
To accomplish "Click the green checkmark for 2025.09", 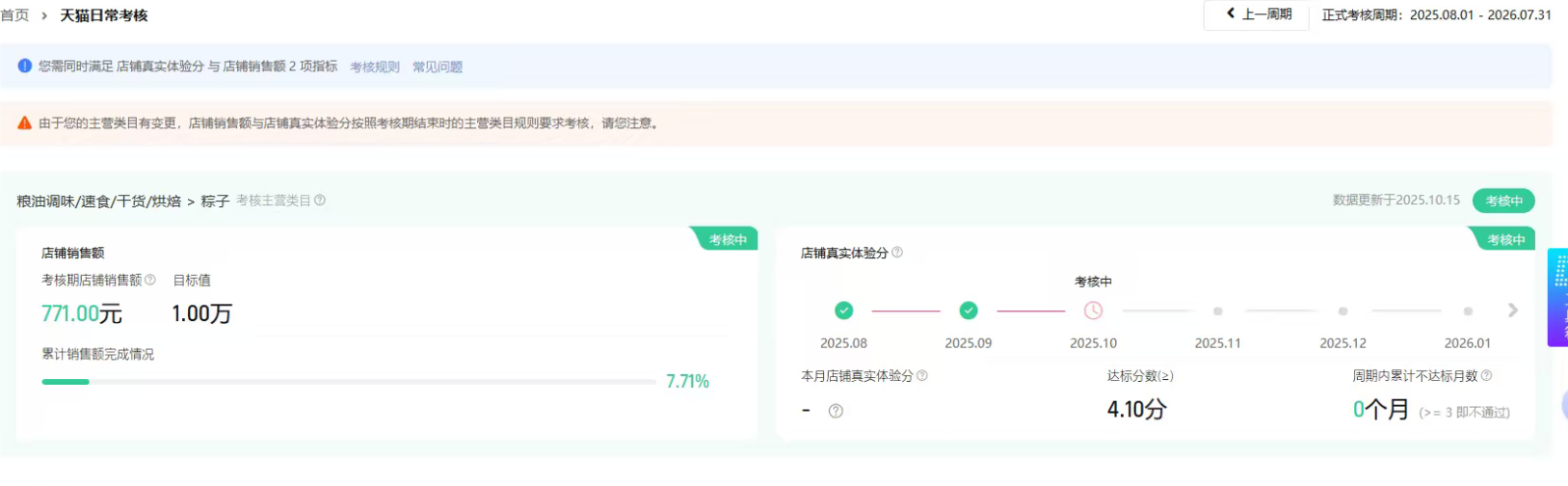I will point(969,310).
